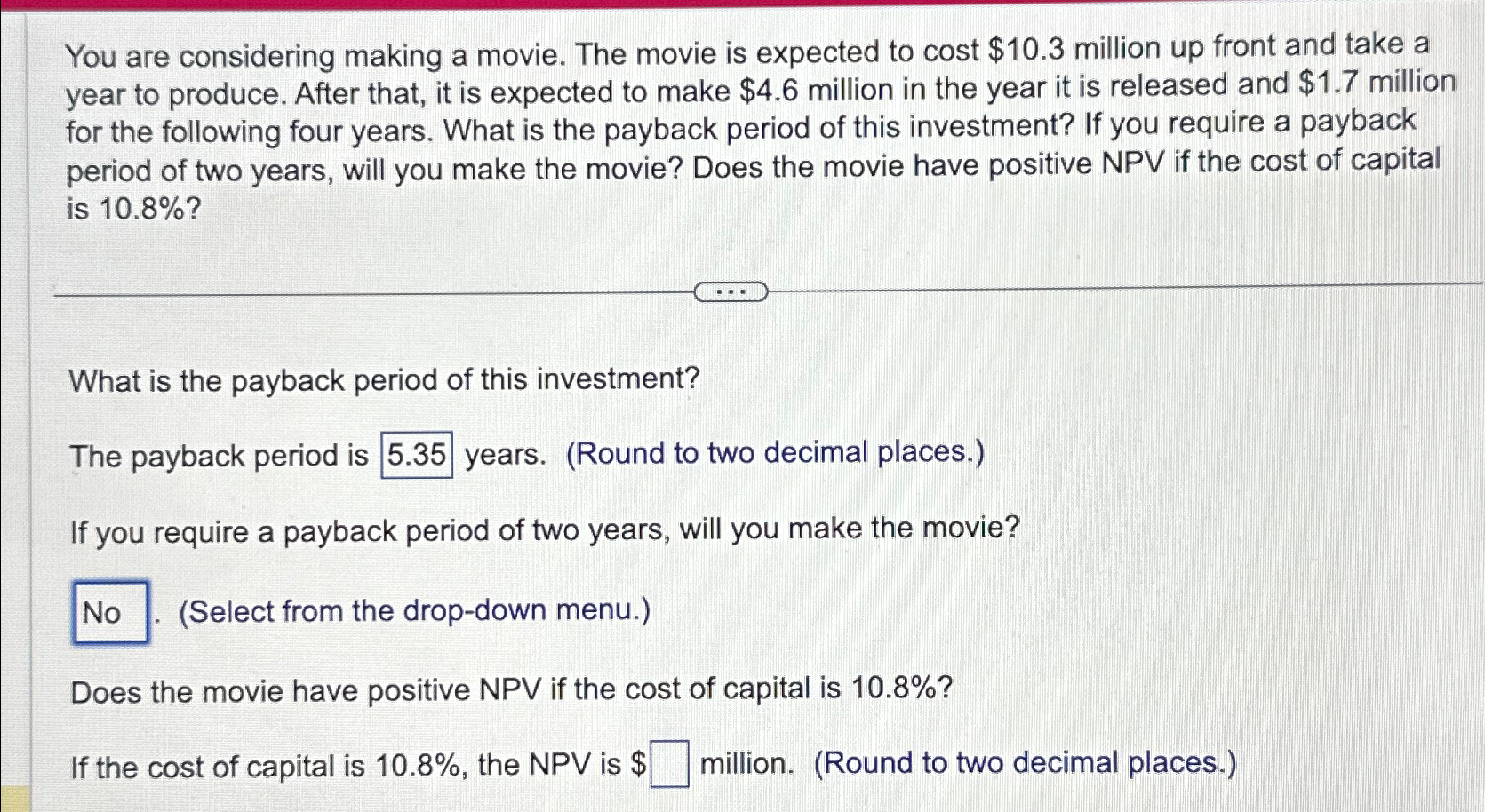Click the payback period question text
Viewport: 1485px width, 812px height.
click(382, 379)
